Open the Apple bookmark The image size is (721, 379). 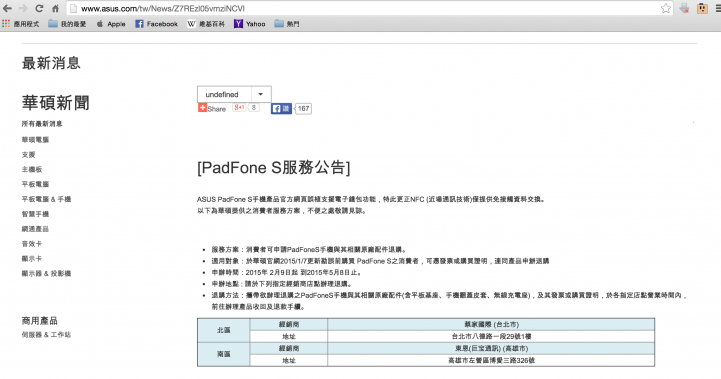coord(111,24)
